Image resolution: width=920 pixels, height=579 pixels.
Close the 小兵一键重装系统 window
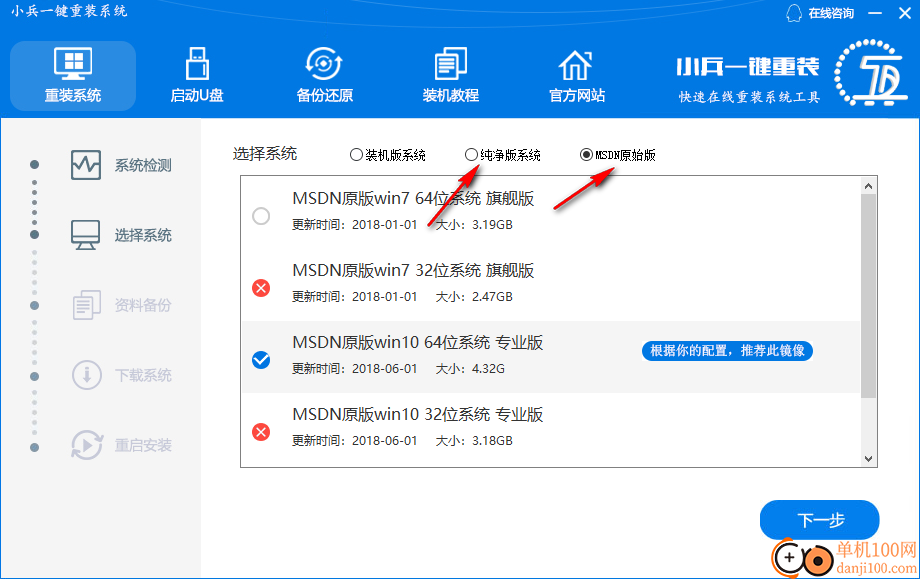(905, 13)
